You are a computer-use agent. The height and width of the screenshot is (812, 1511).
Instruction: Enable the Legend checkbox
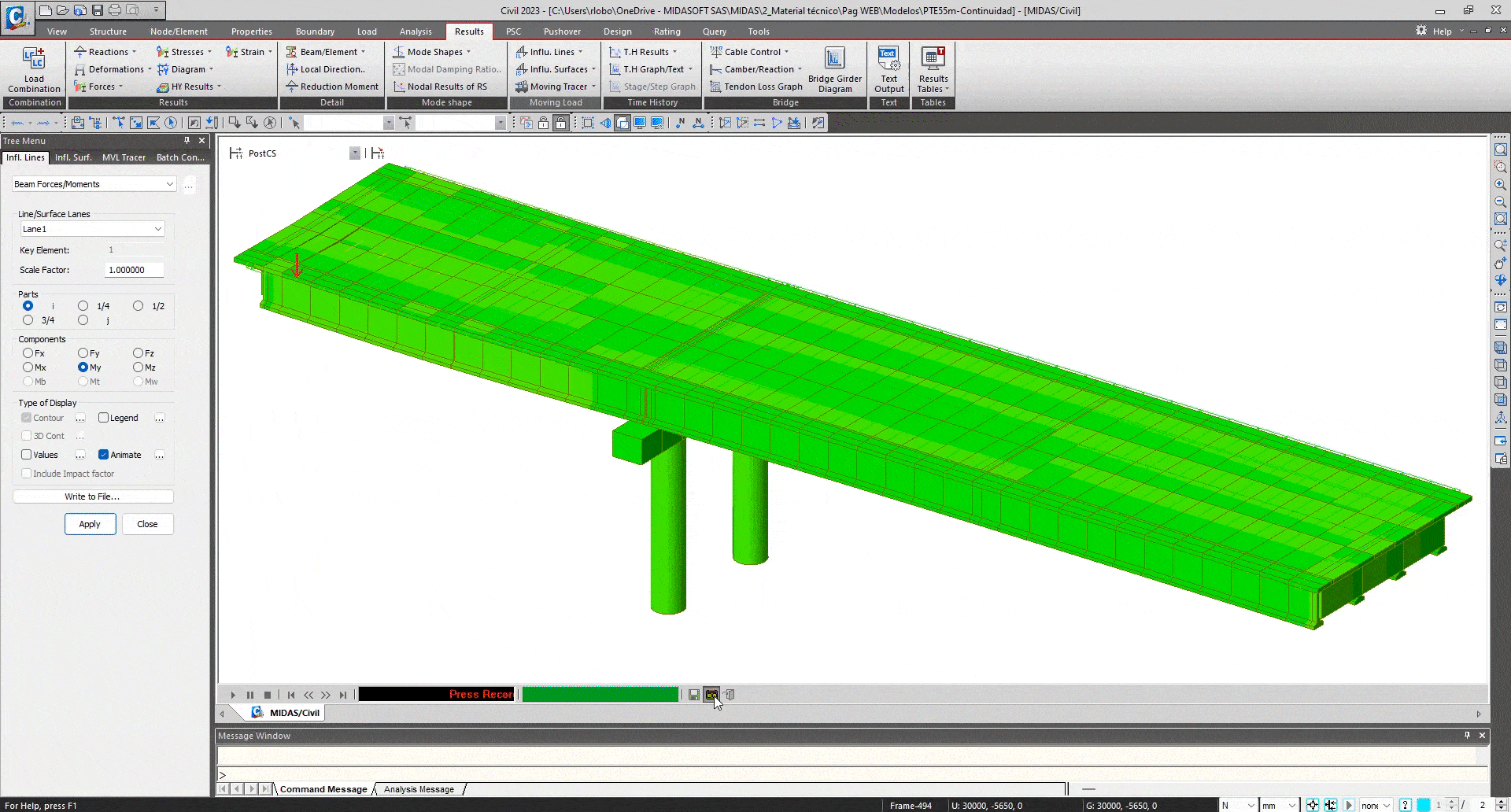103,418
